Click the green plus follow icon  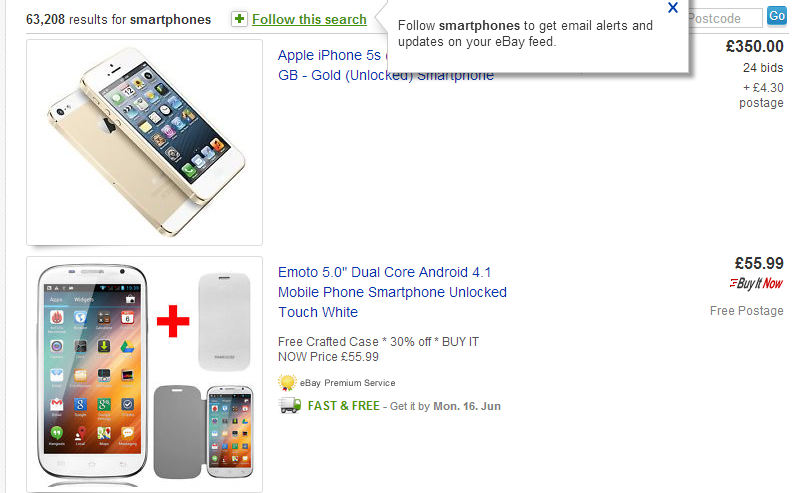tap(239, 19)
